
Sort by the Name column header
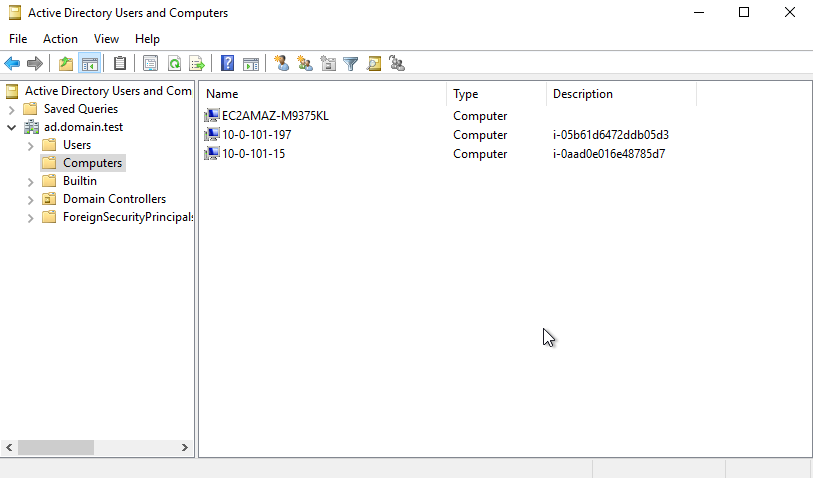click(324, 94)
